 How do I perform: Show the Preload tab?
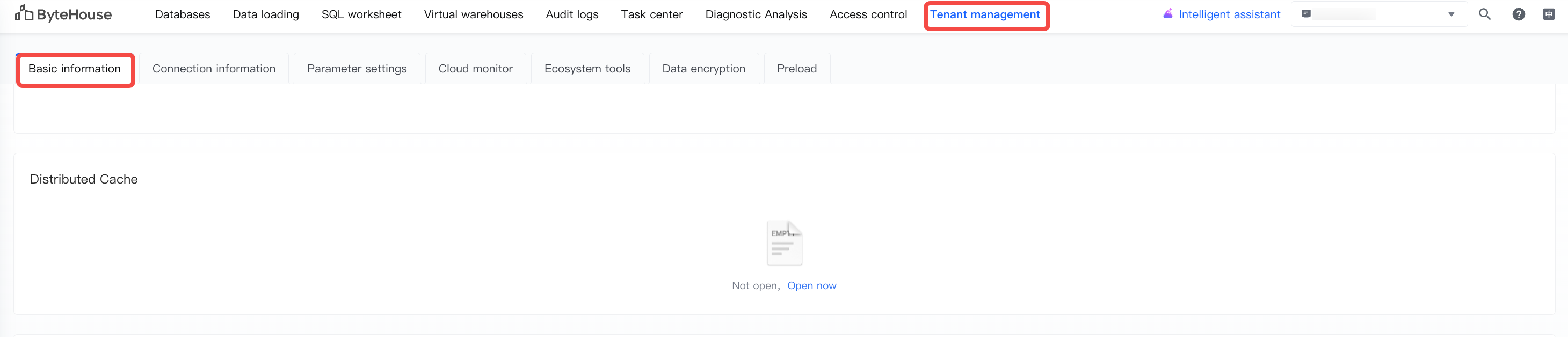tap(797, 69)
